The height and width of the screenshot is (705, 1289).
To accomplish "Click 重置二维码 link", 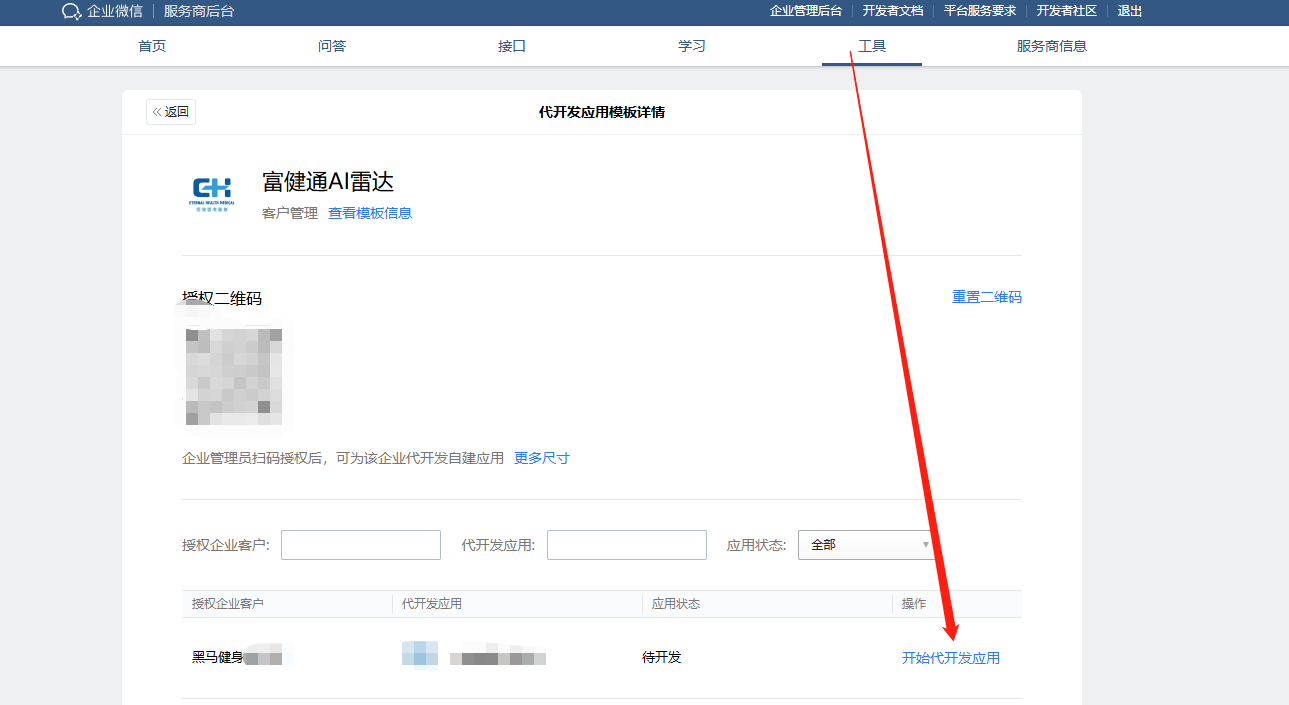I will click(987, 297).
